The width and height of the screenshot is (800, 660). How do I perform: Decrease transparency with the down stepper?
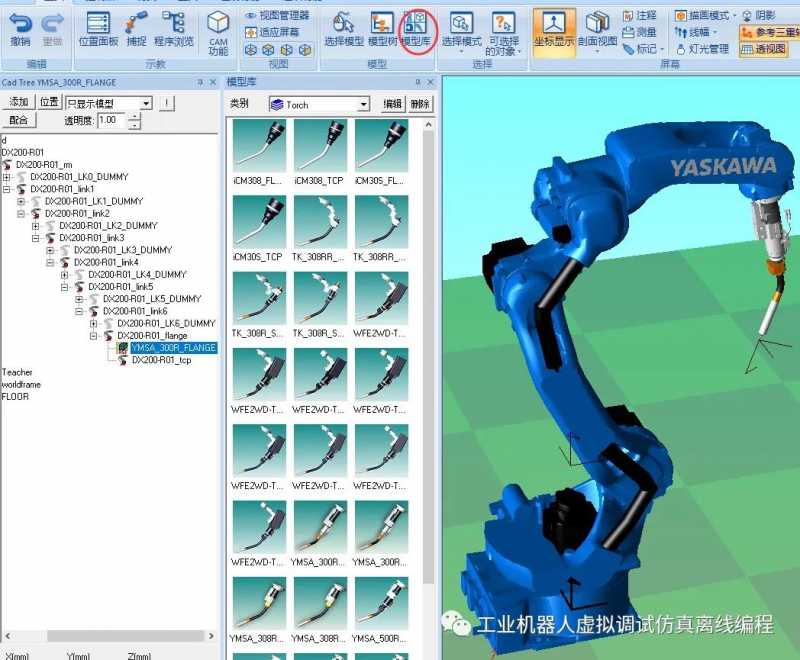pos(134,125)
